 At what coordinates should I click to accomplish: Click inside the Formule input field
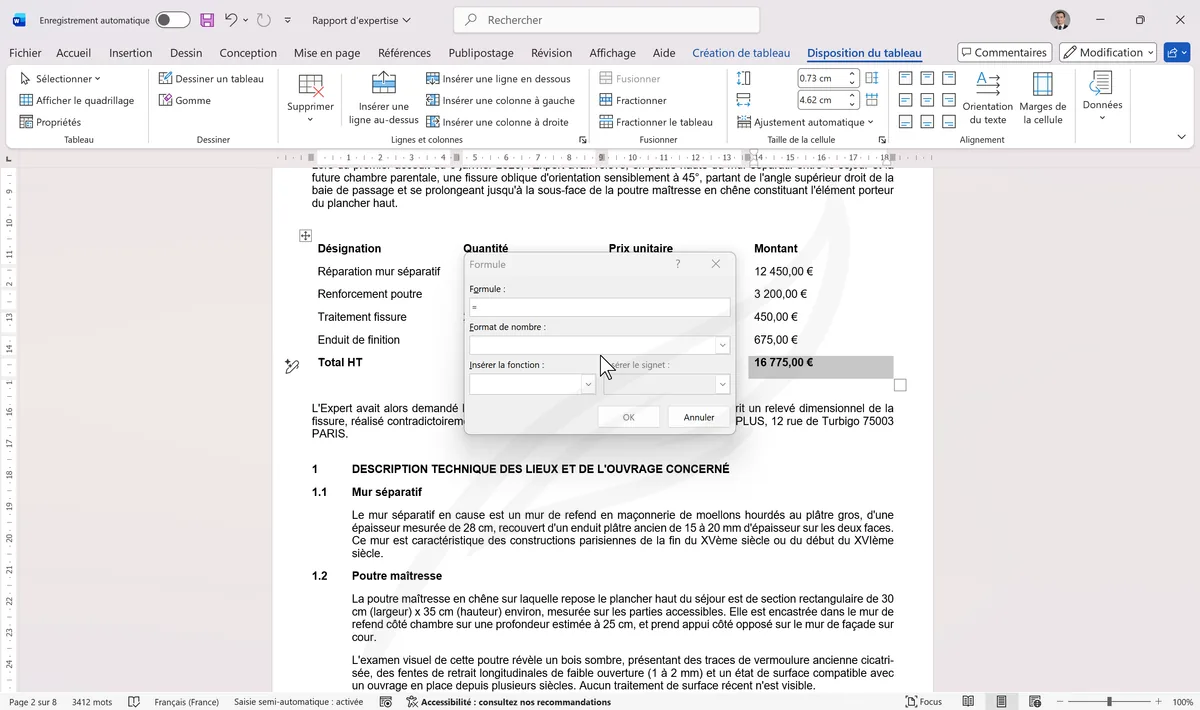[x=598, y=307]
